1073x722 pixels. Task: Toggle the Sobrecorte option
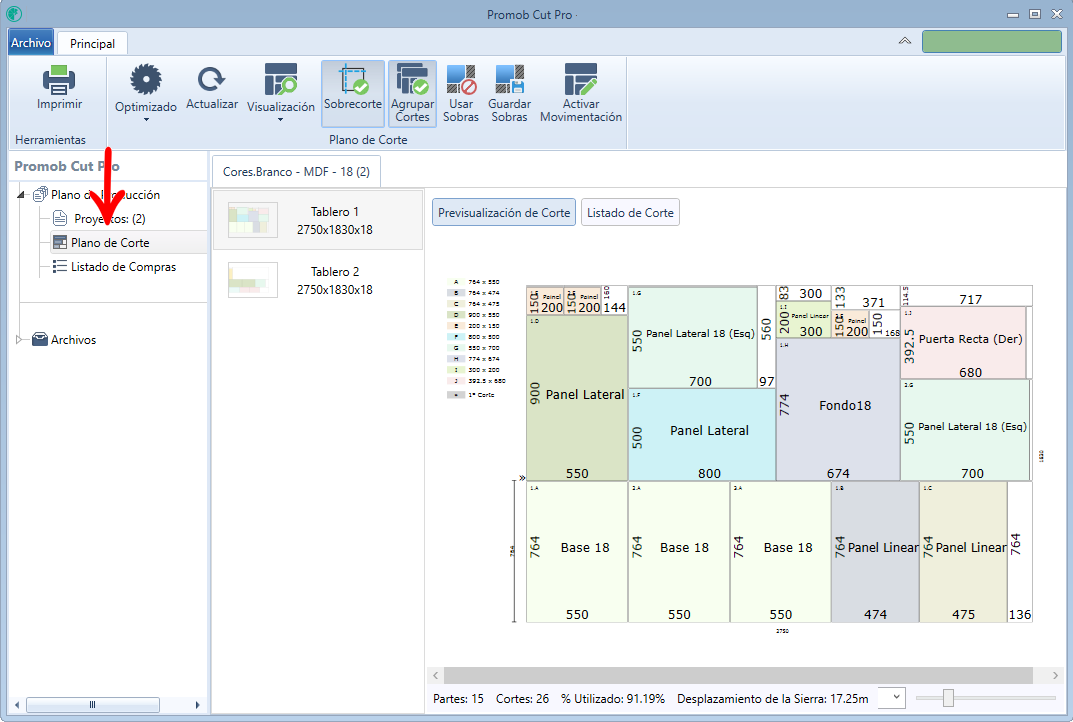click(x=352, y=93)
